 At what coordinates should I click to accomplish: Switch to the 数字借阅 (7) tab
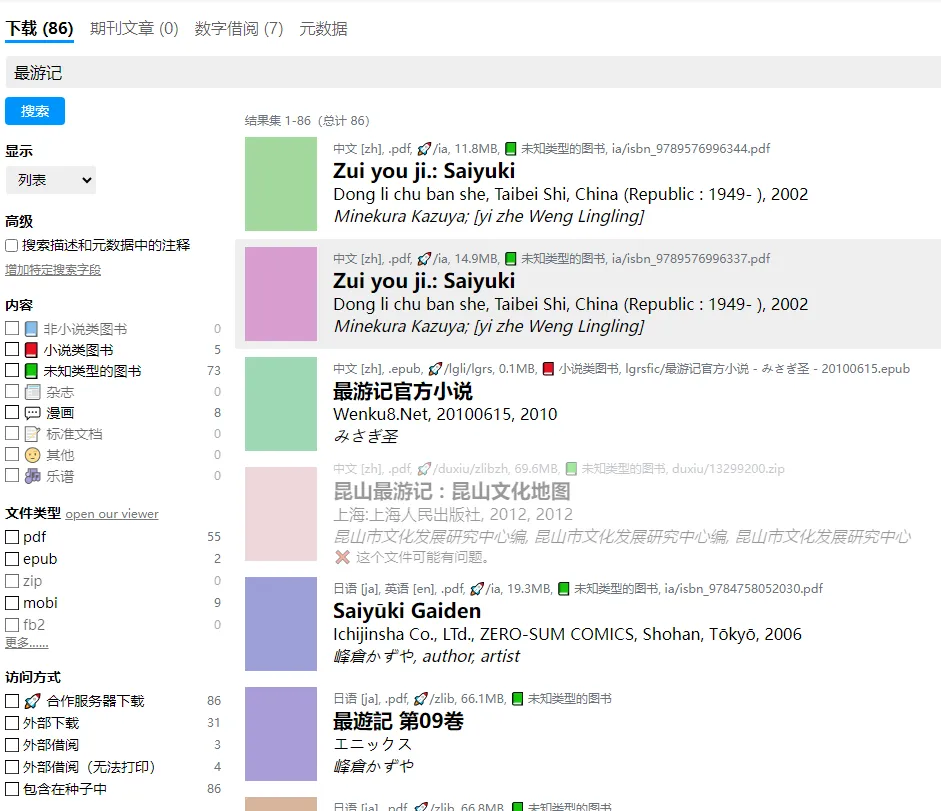click(239, 29)
